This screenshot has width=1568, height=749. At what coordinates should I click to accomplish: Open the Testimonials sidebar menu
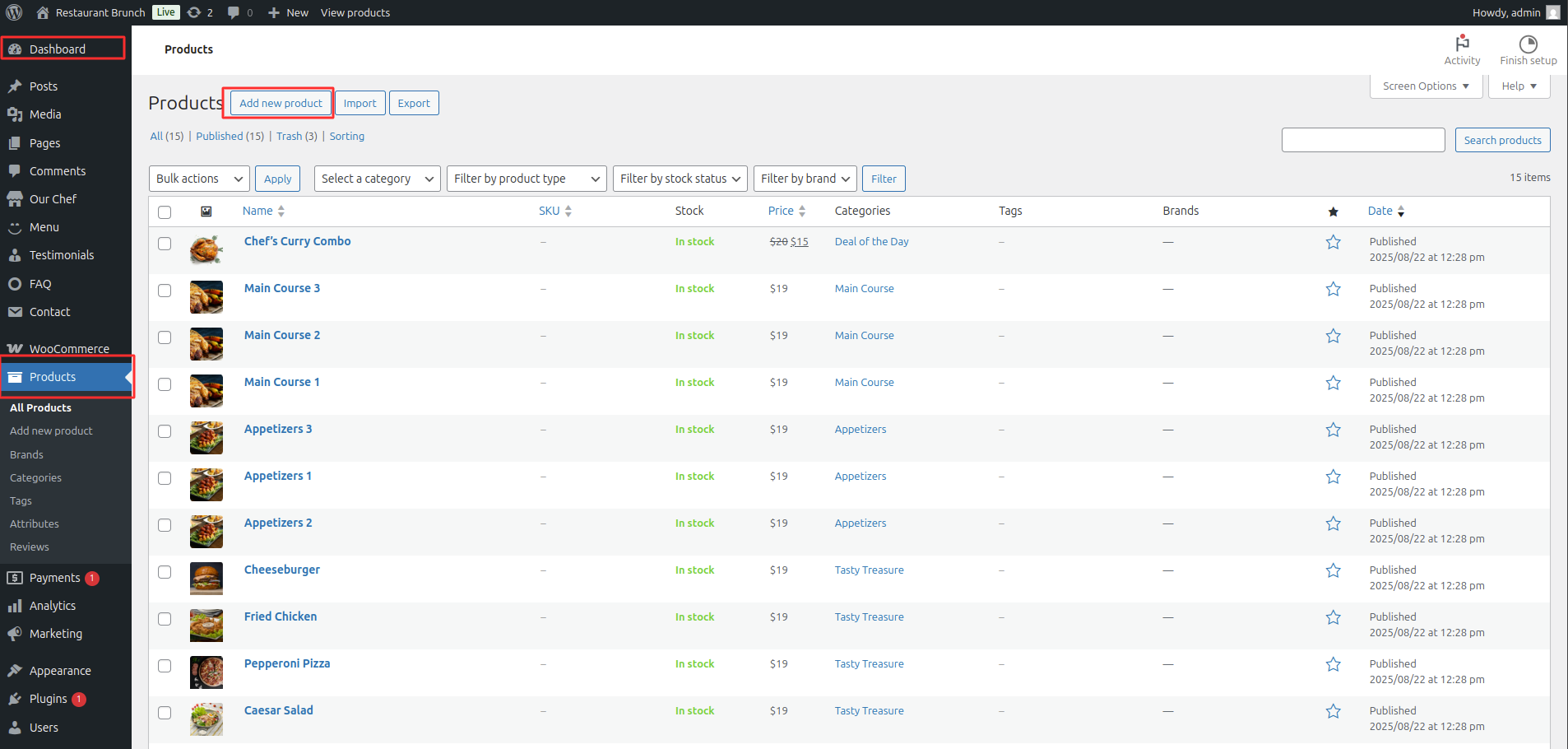point(66,255)
